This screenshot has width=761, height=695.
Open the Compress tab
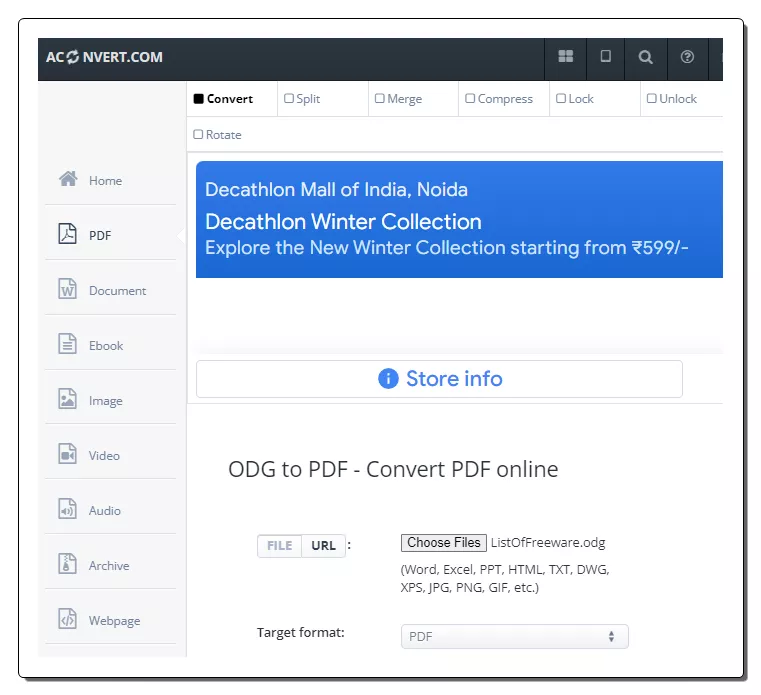(499, 99)
